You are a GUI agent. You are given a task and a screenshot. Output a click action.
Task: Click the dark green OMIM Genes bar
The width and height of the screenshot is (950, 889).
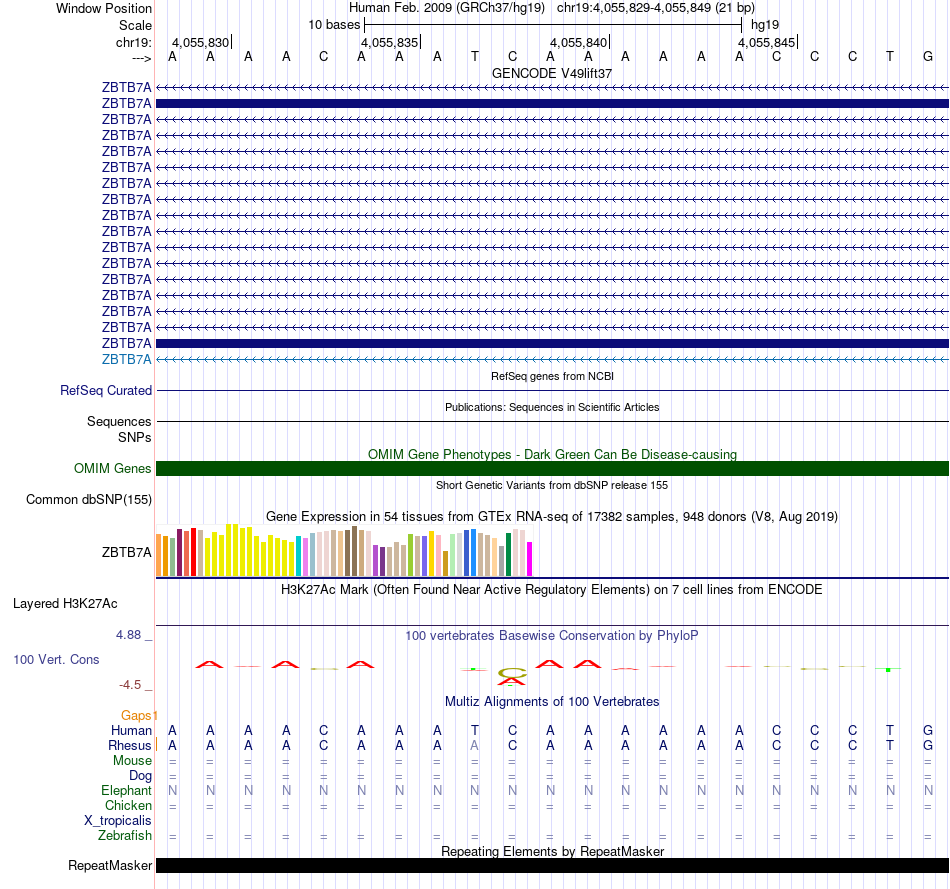coord(552,468)
